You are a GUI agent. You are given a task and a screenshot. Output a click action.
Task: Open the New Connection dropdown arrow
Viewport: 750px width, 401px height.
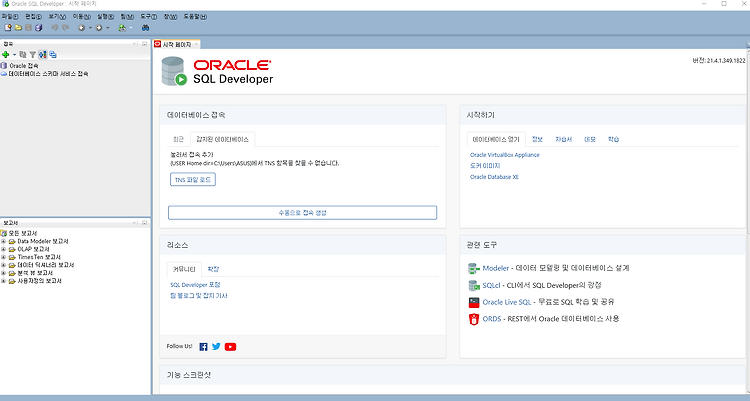click(x=14, y=55)
